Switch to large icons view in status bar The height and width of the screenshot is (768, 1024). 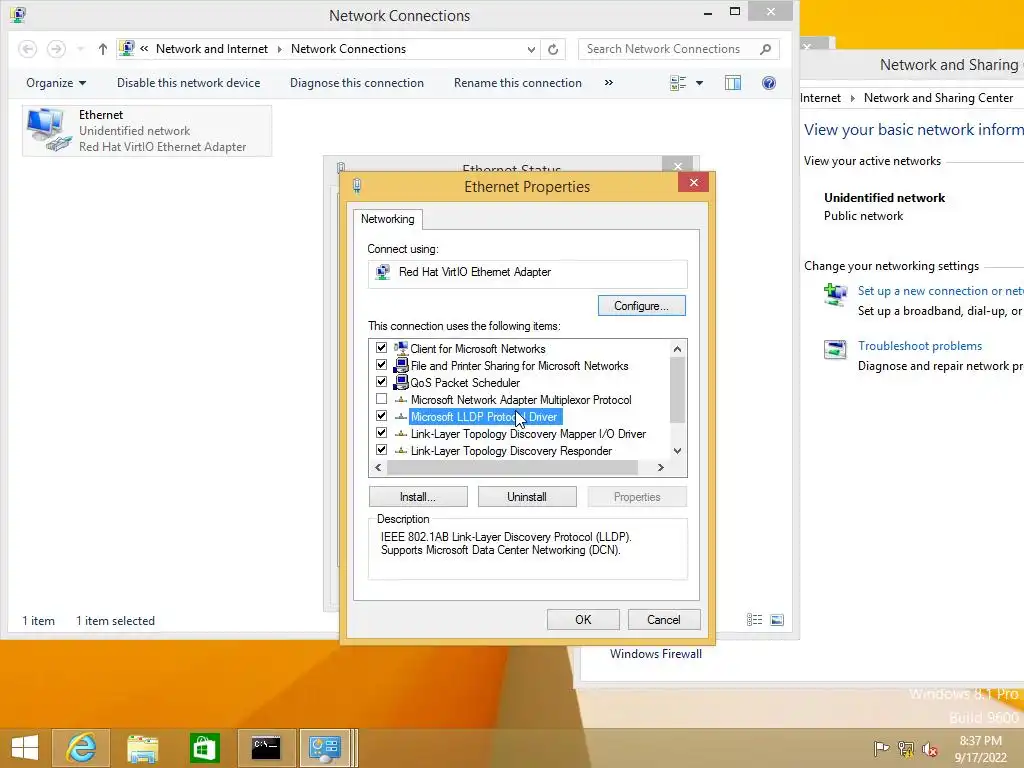[776, 620]
